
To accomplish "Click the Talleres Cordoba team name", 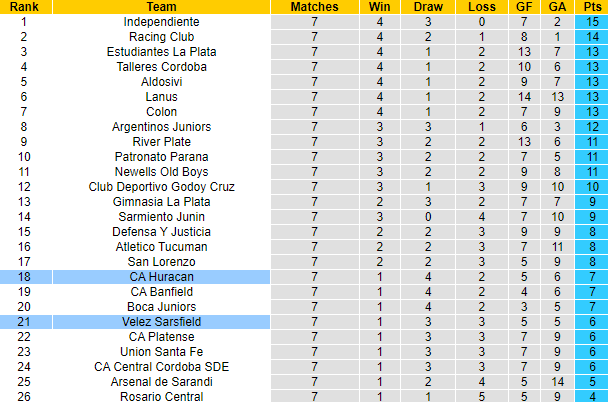I will (161, 66).
